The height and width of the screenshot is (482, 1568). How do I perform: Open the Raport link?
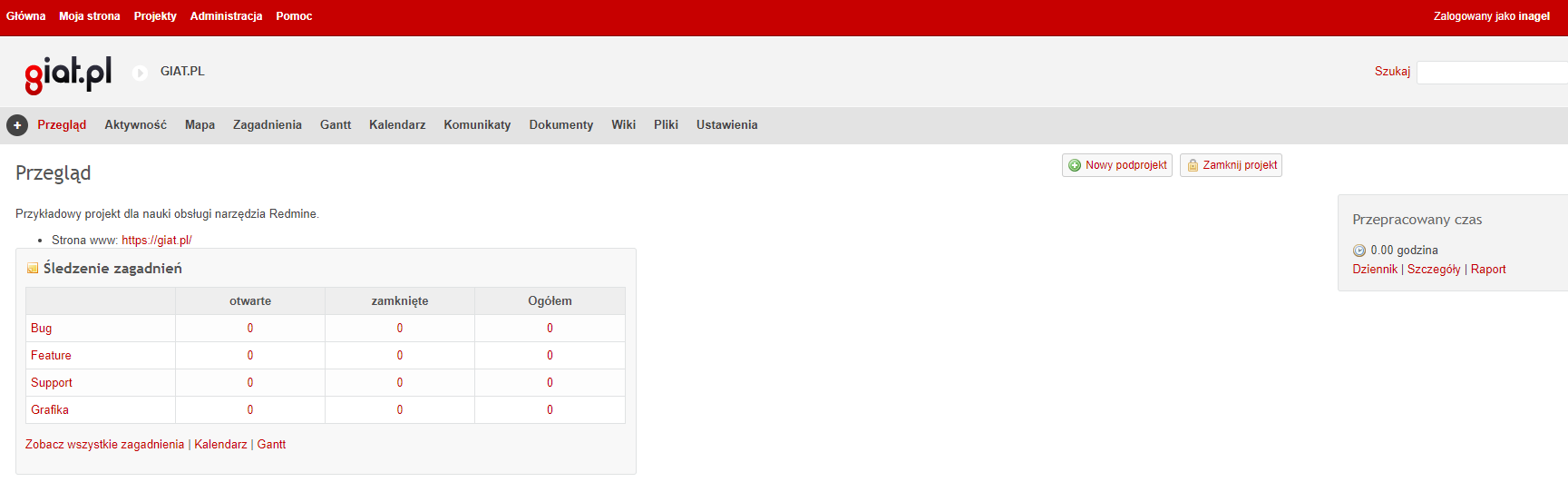(1488, 270)
